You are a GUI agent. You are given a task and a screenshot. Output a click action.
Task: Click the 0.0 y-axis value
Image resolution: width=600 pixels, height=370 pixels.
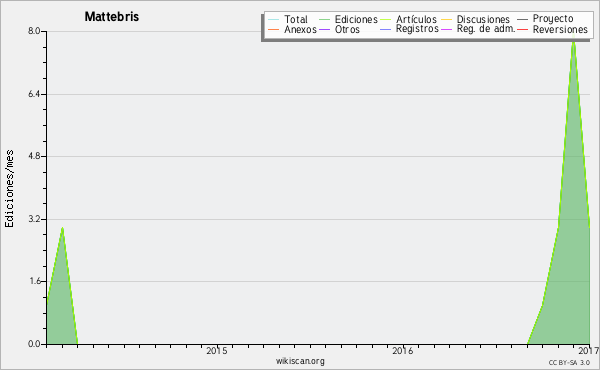click(34, 344)
